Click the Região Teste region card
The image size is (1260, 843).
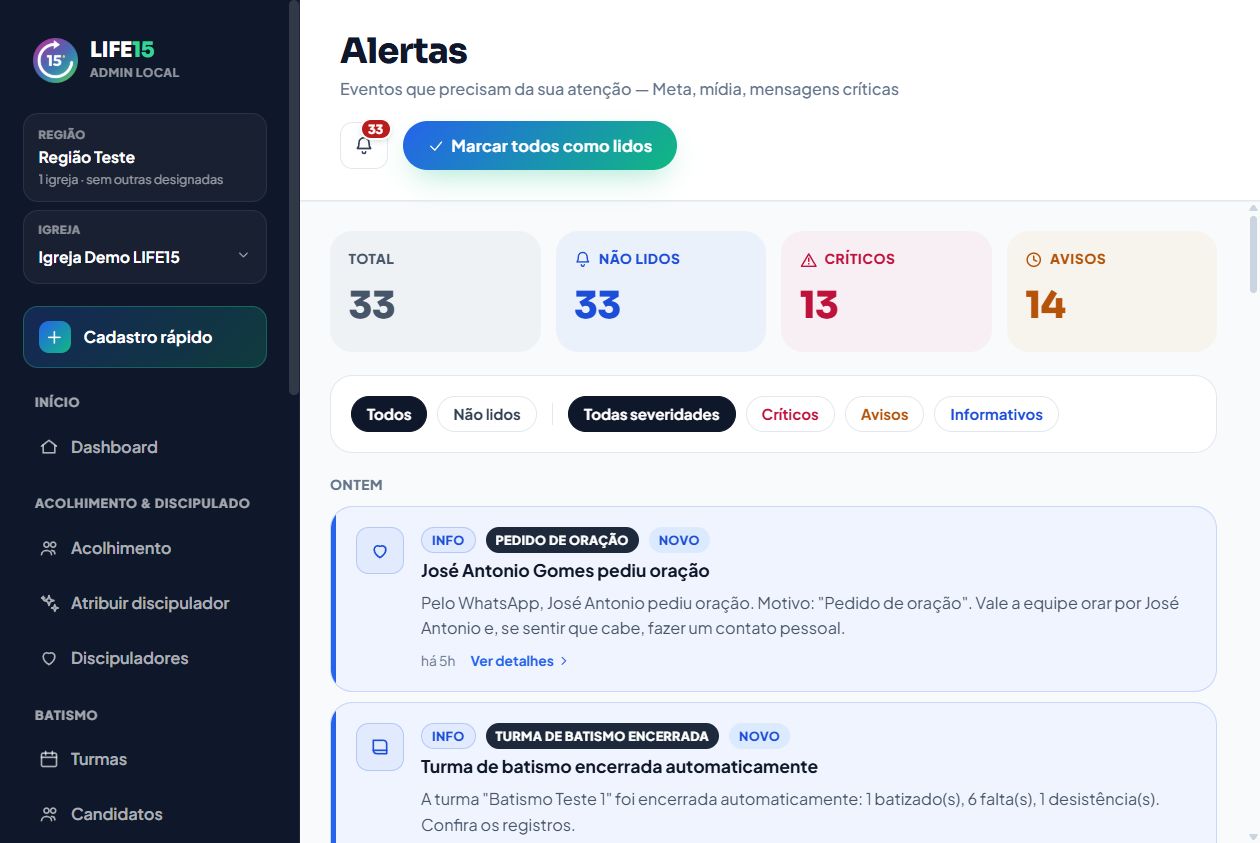(145, 157)
